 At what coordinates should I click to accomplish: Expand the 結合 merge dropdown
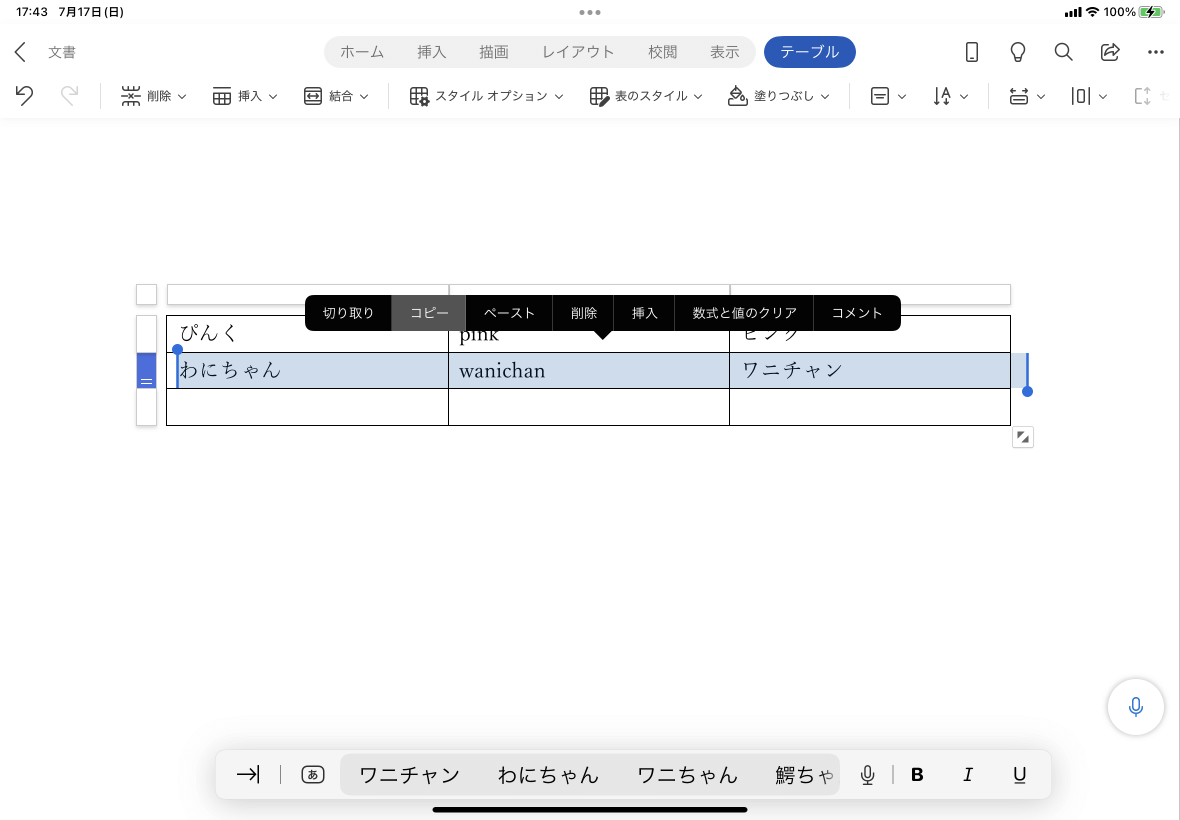pos(336,96)
